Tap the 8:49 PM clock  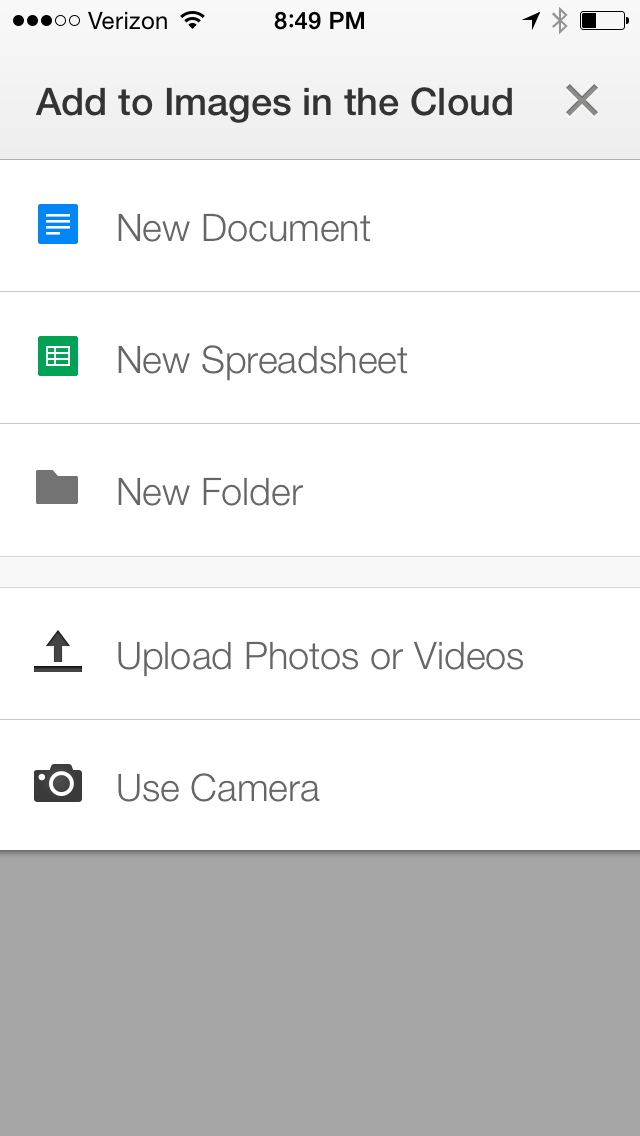pyautogui.click(x=319, y=20)
